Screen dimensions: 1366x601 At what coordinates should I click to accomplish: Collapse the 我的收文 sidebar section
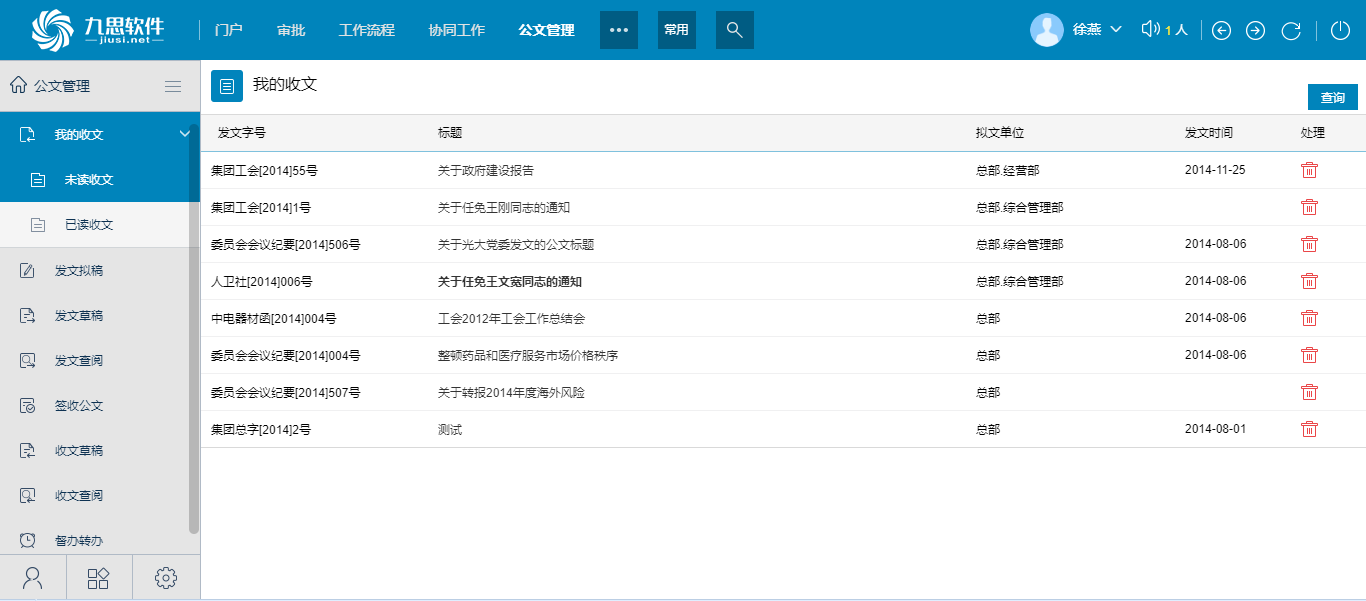184,134
